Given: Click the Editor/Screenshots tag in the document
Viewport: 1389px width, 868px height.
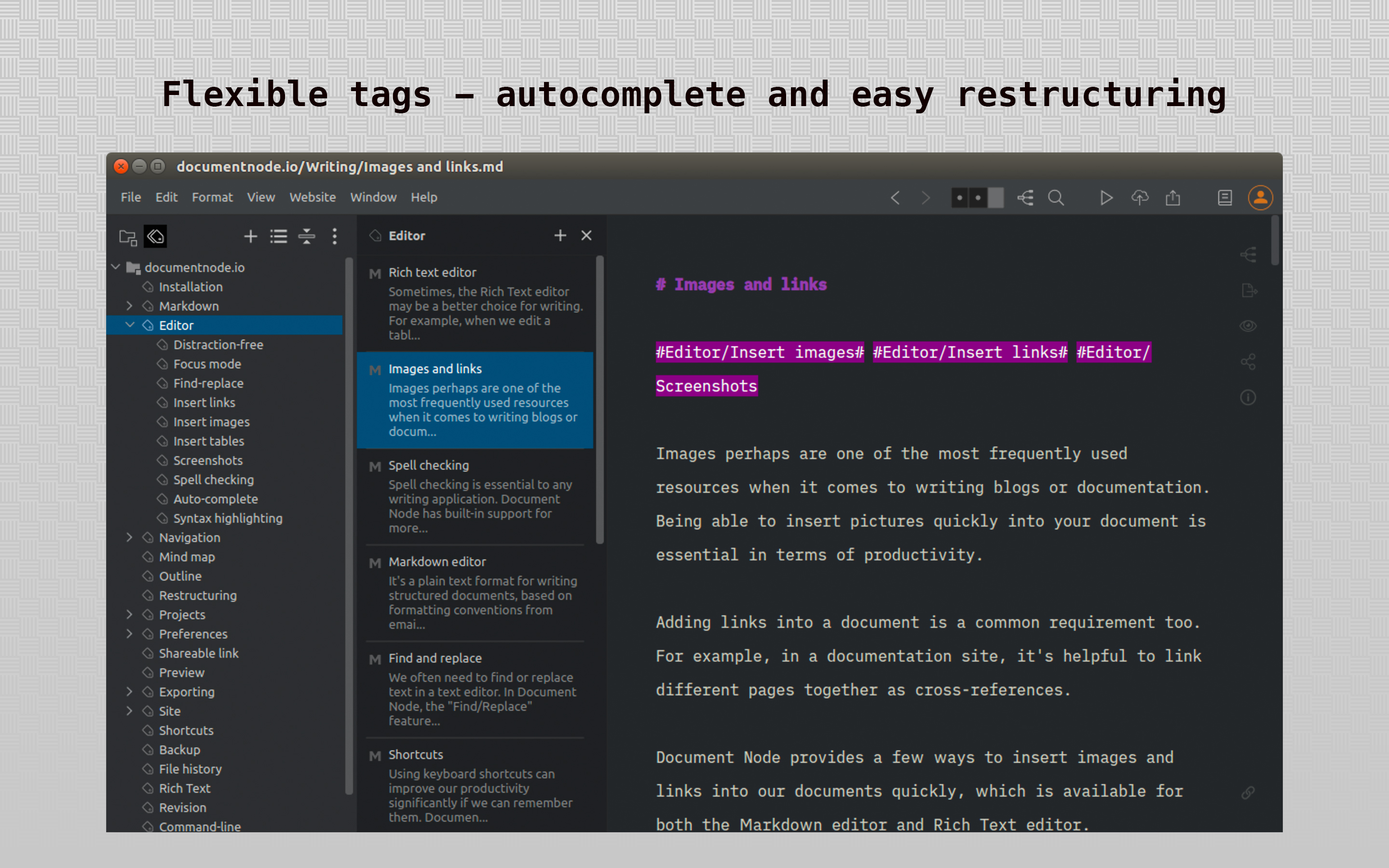Looking at the screenshot, I should [x=707, y=386].
